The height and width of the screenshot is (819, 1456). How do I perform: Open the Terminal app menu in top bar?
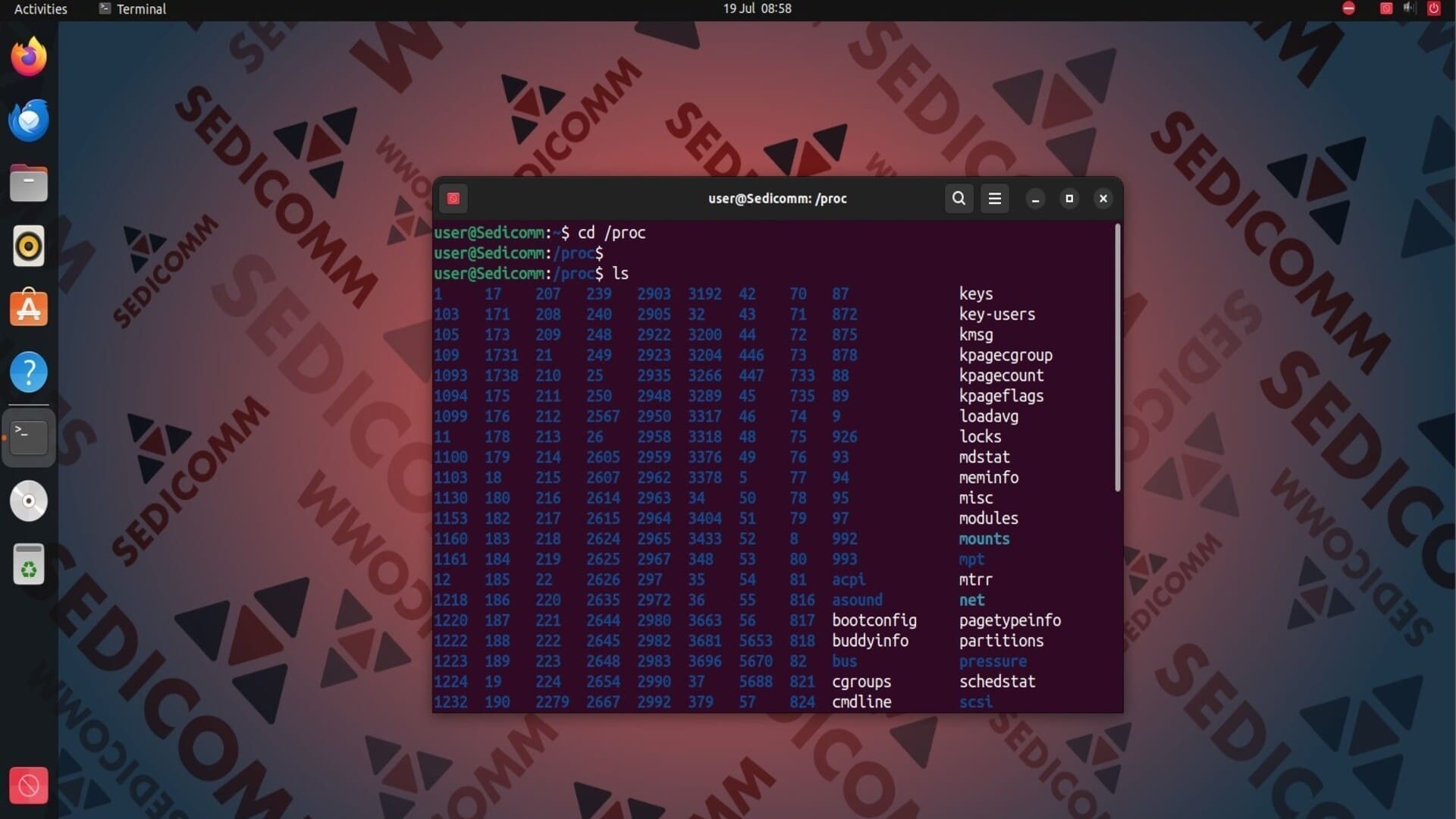pos(133,9)
